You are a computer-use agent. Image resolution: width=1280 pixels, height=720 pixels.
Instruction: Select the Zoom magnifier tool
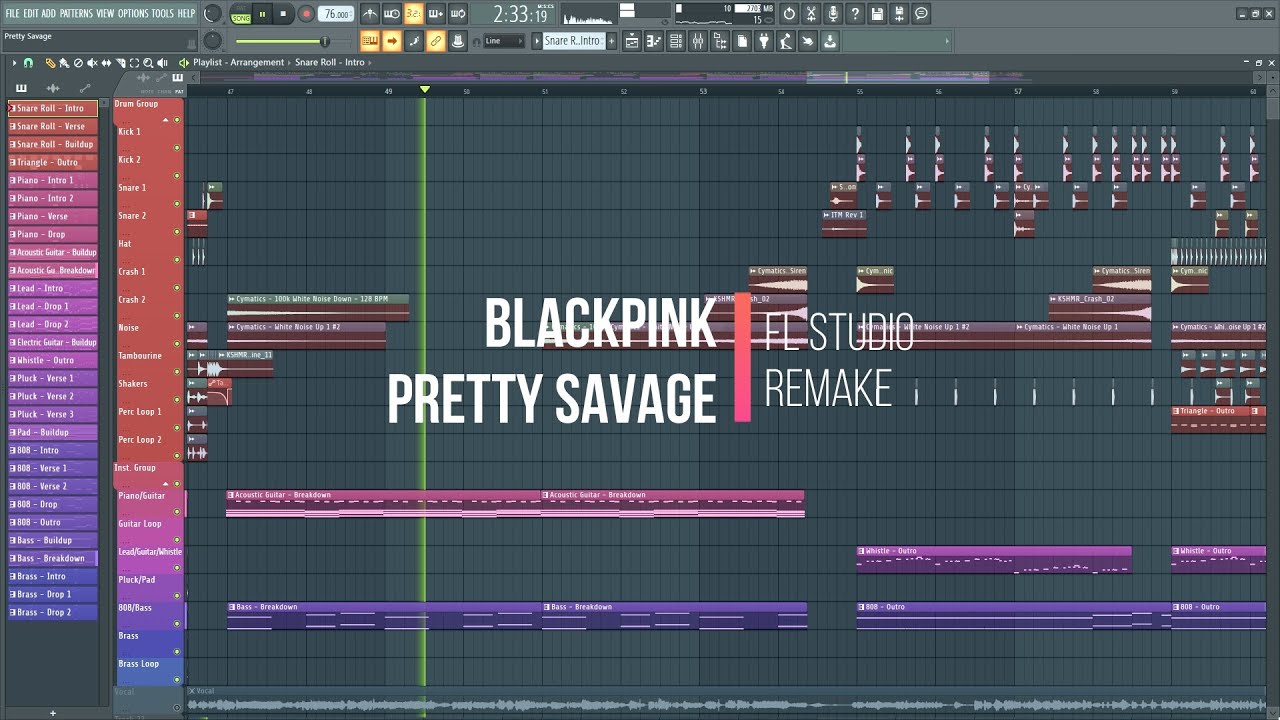point(148,63)
